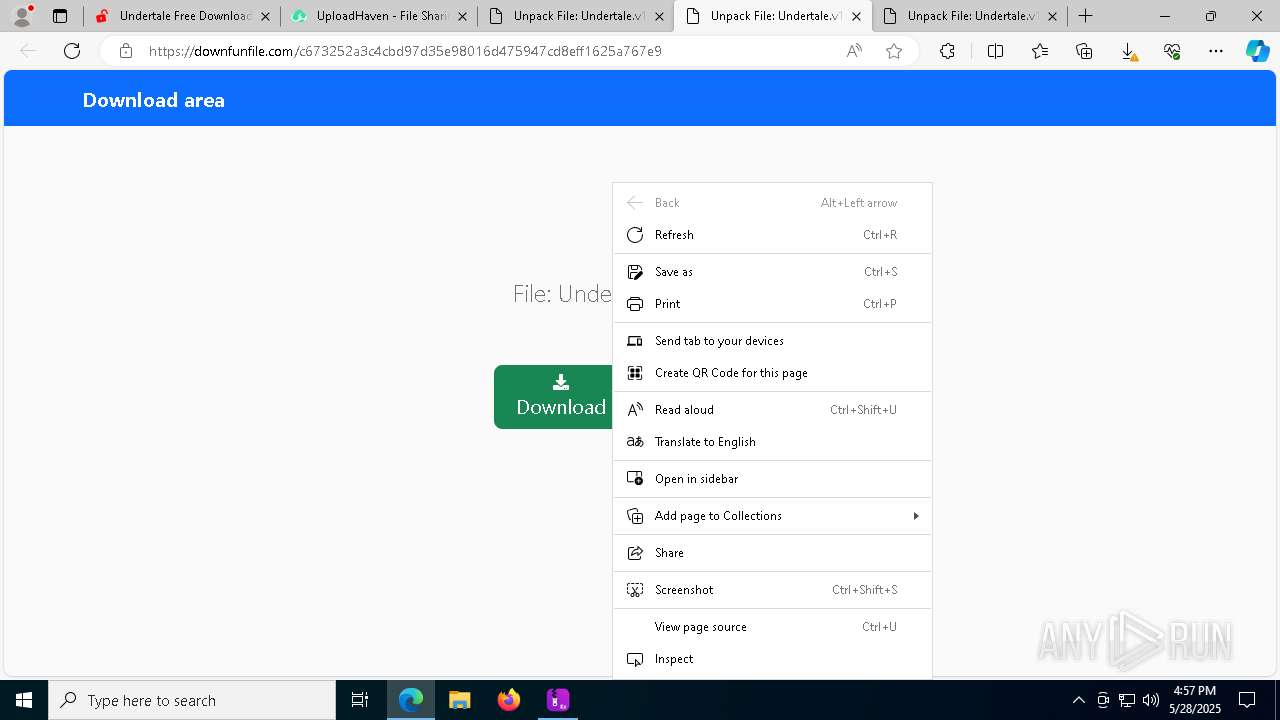
Task: Open the tab actions menu icon
Action: click(x=60, y=16)
